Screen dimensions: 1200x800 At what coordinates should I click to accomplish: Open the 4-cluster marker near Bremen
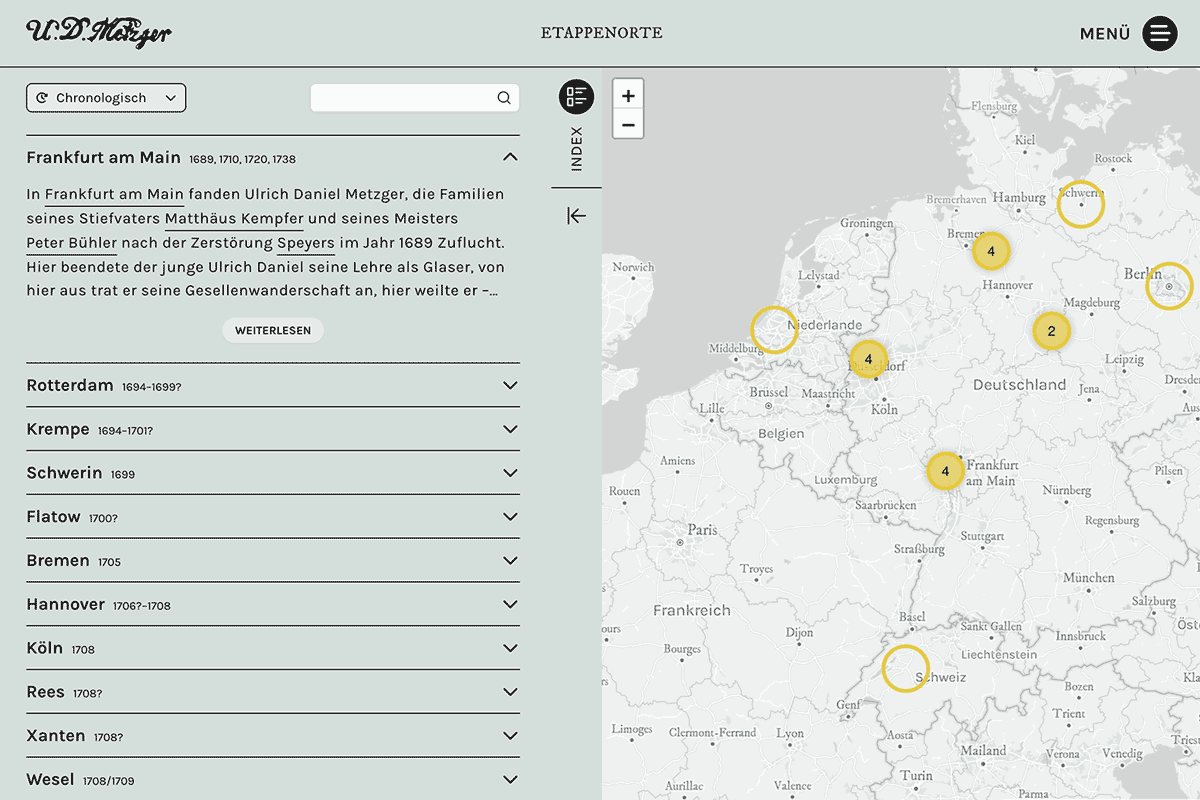(x=991, y=251)
